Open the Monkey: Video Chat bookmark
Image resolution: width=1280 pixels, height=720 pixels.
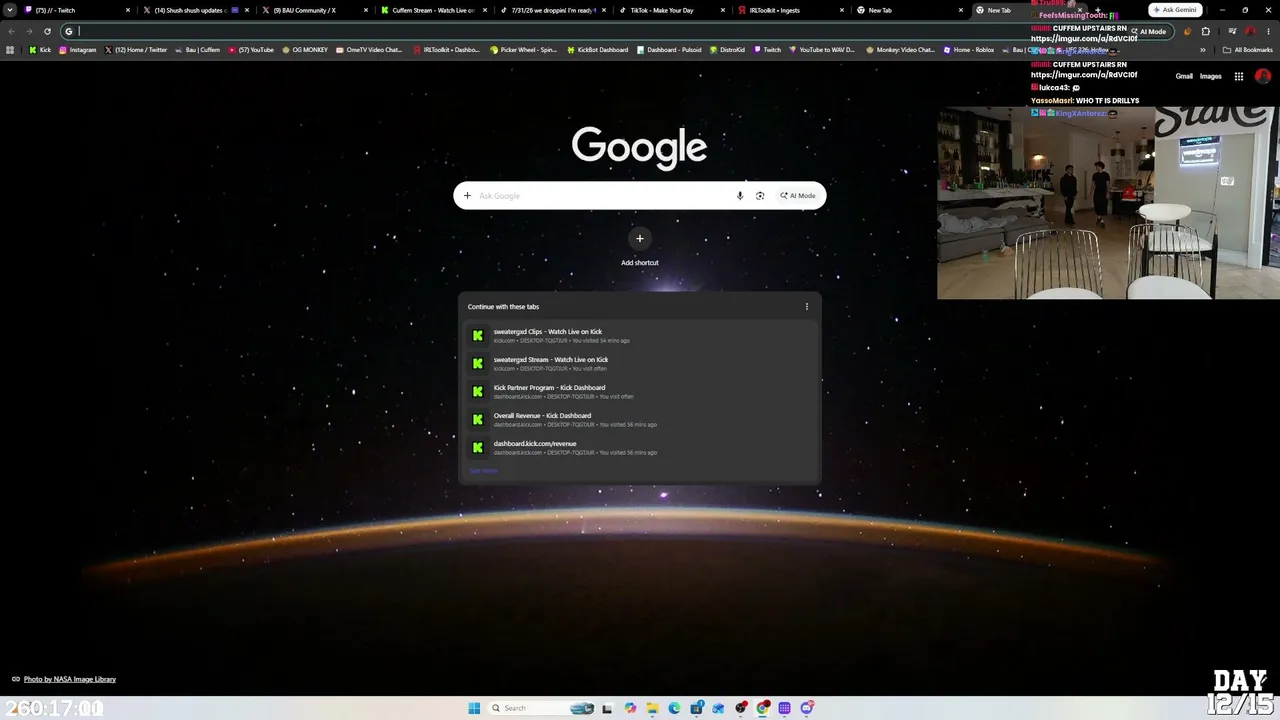tap(901, 50)
